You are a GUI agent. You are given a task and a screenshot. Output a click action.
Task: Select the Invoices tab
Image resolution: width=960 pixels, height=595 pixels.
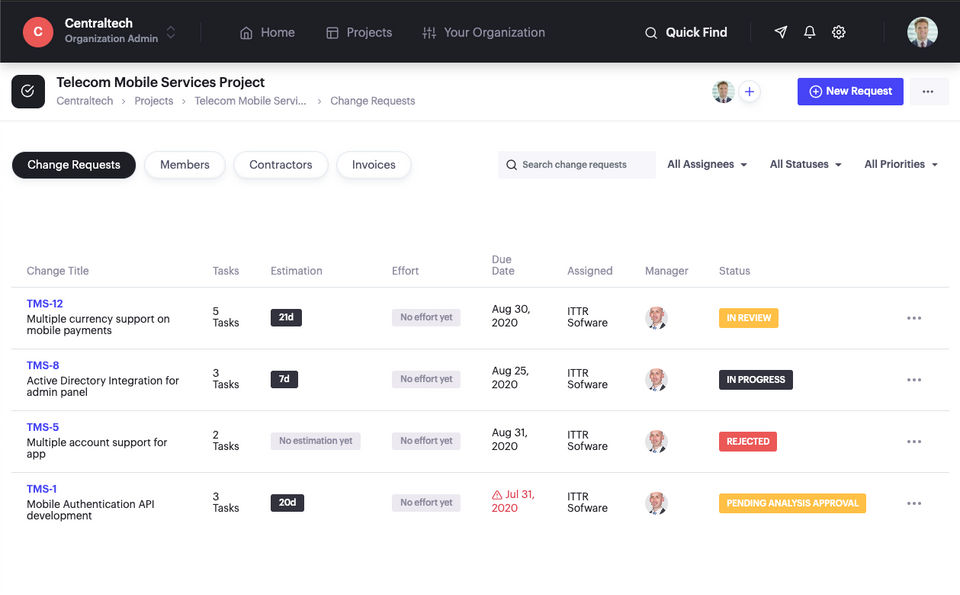tap(374, 165)
